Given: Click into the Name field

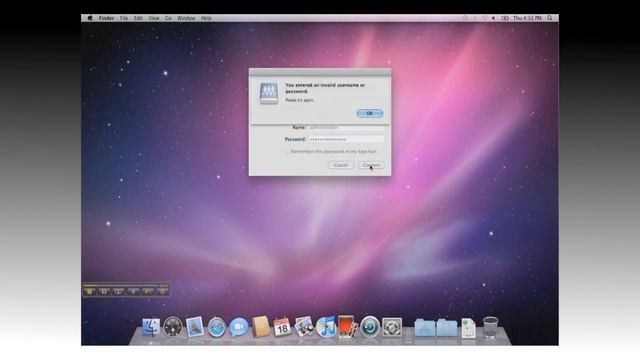Looking at the screenshot, I should tap(346, 127).
